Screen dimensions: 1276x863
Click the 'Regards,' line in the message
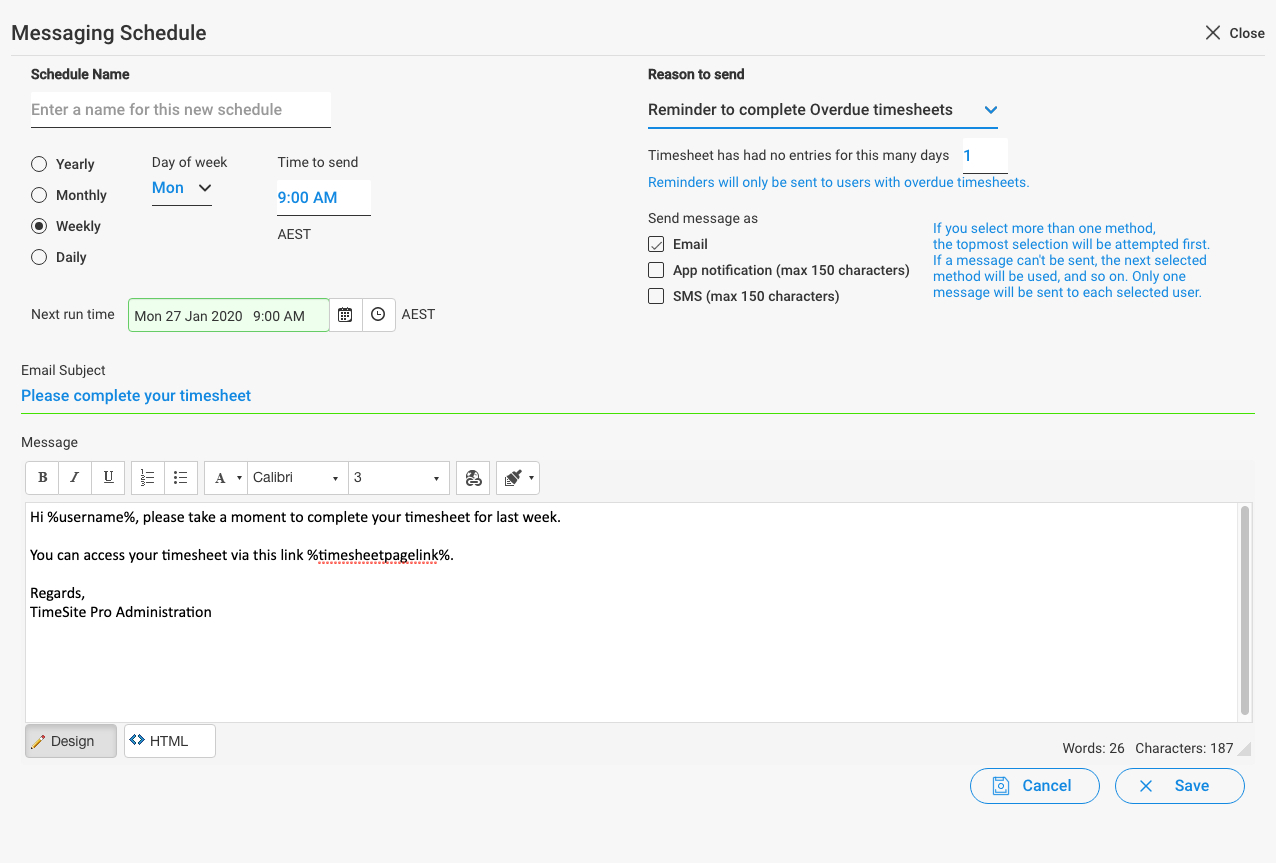58,593
